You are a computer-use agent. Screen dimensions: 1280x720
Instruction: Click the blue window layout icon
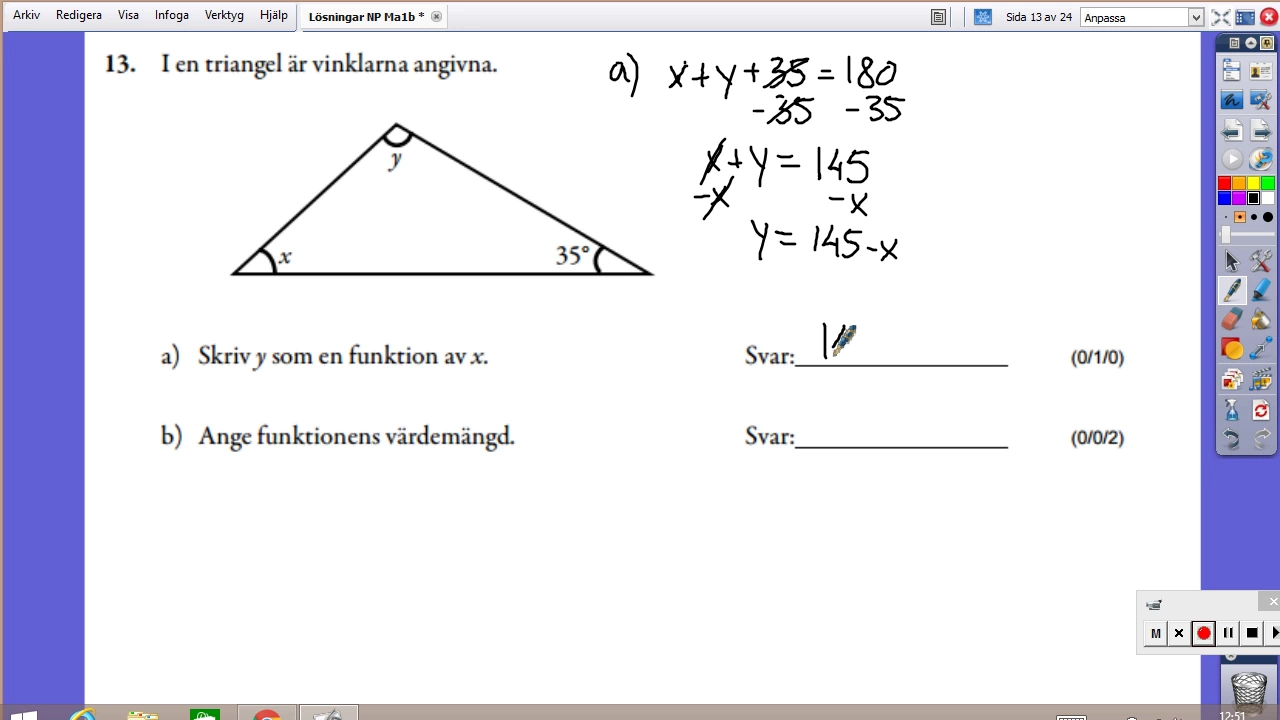[x=1245, y=17]
